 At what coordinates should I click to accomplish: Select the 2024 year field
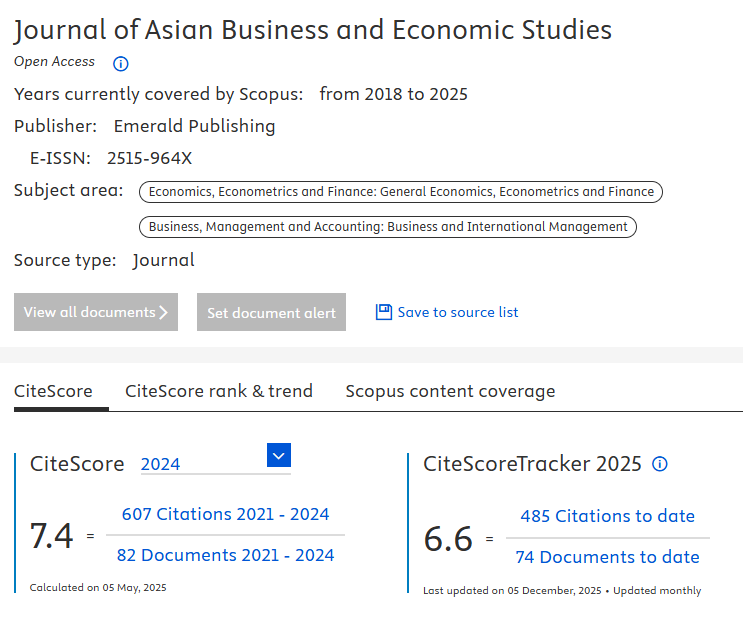click(200, 464)
